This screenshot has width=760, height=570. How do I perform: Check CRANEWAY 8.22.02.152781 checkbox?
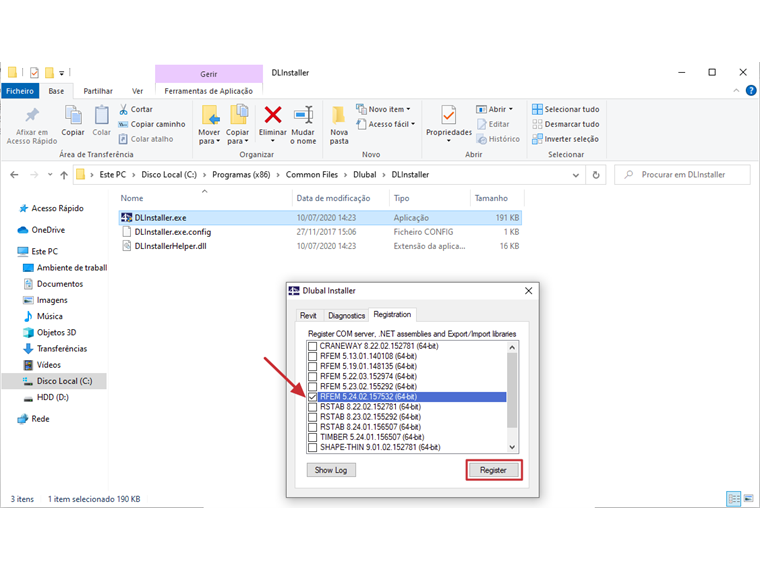[313, 346]
